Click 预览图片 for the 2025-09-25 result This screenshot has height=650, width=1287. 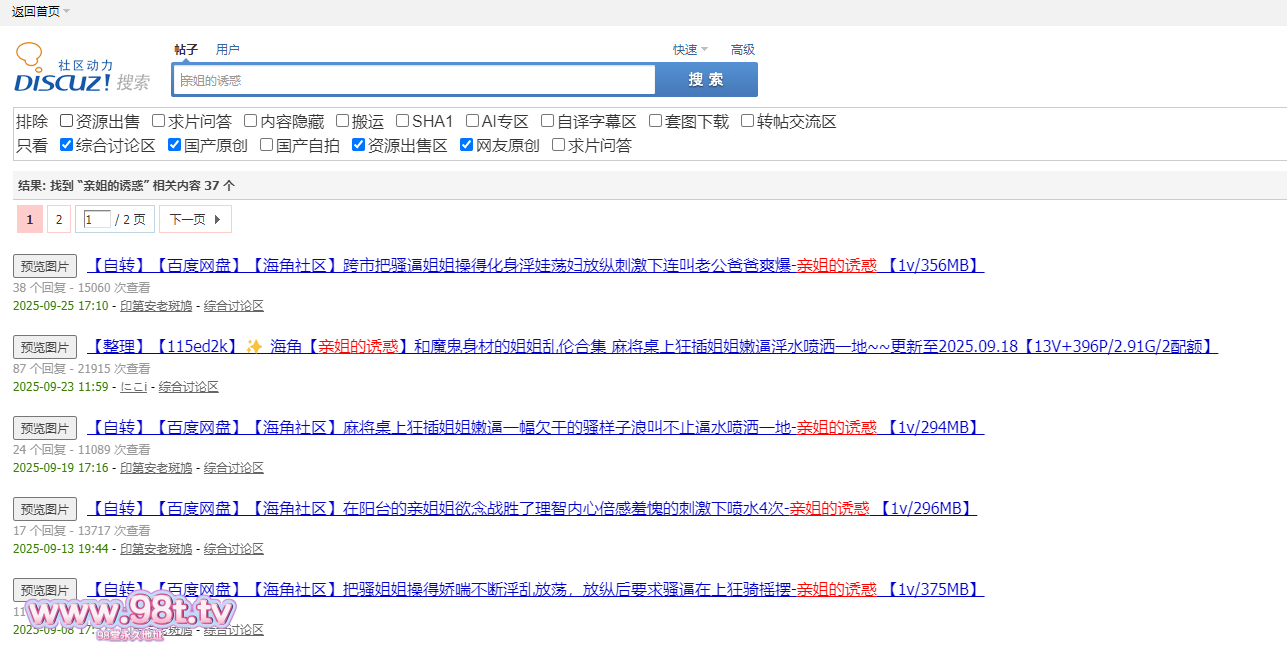click(x=45, y=266)
